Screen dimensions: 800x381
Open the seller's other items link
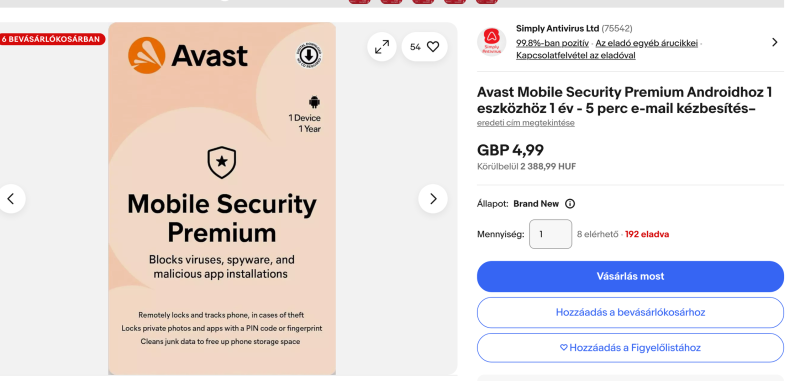coord(646,43)
